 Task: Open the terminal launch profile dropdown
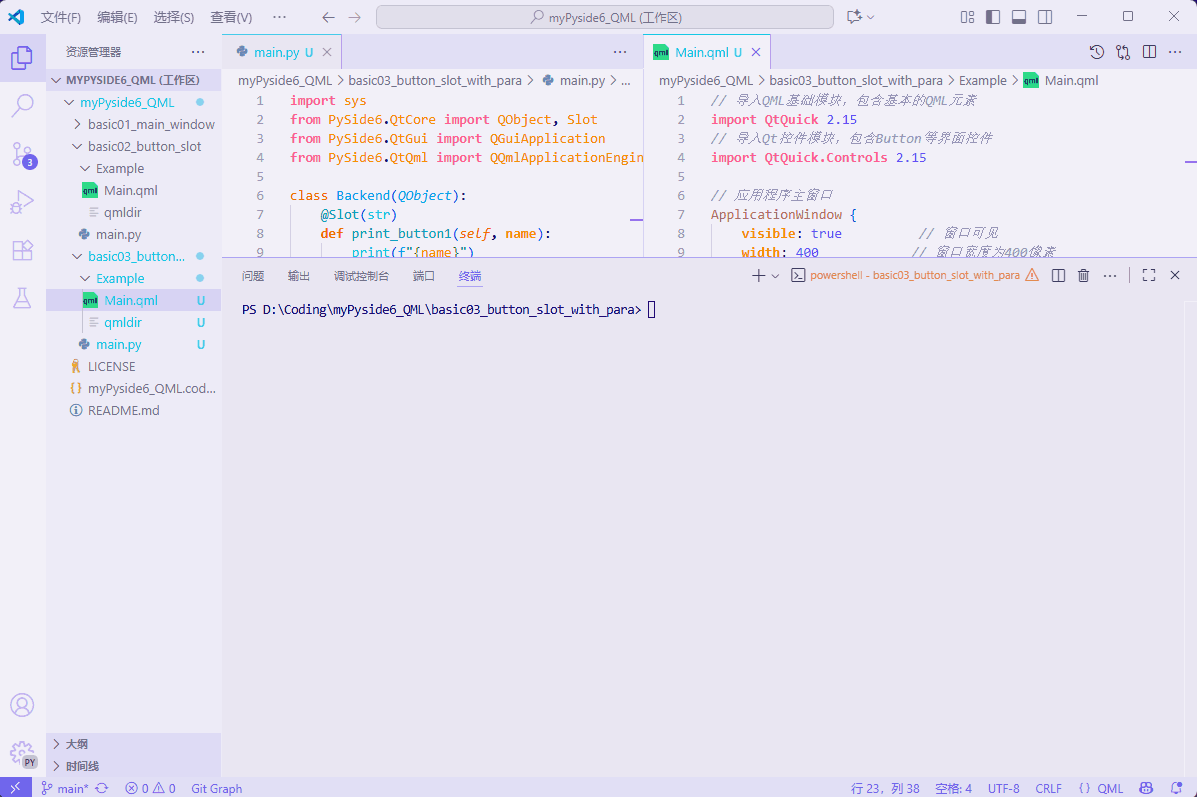[774, 275]
